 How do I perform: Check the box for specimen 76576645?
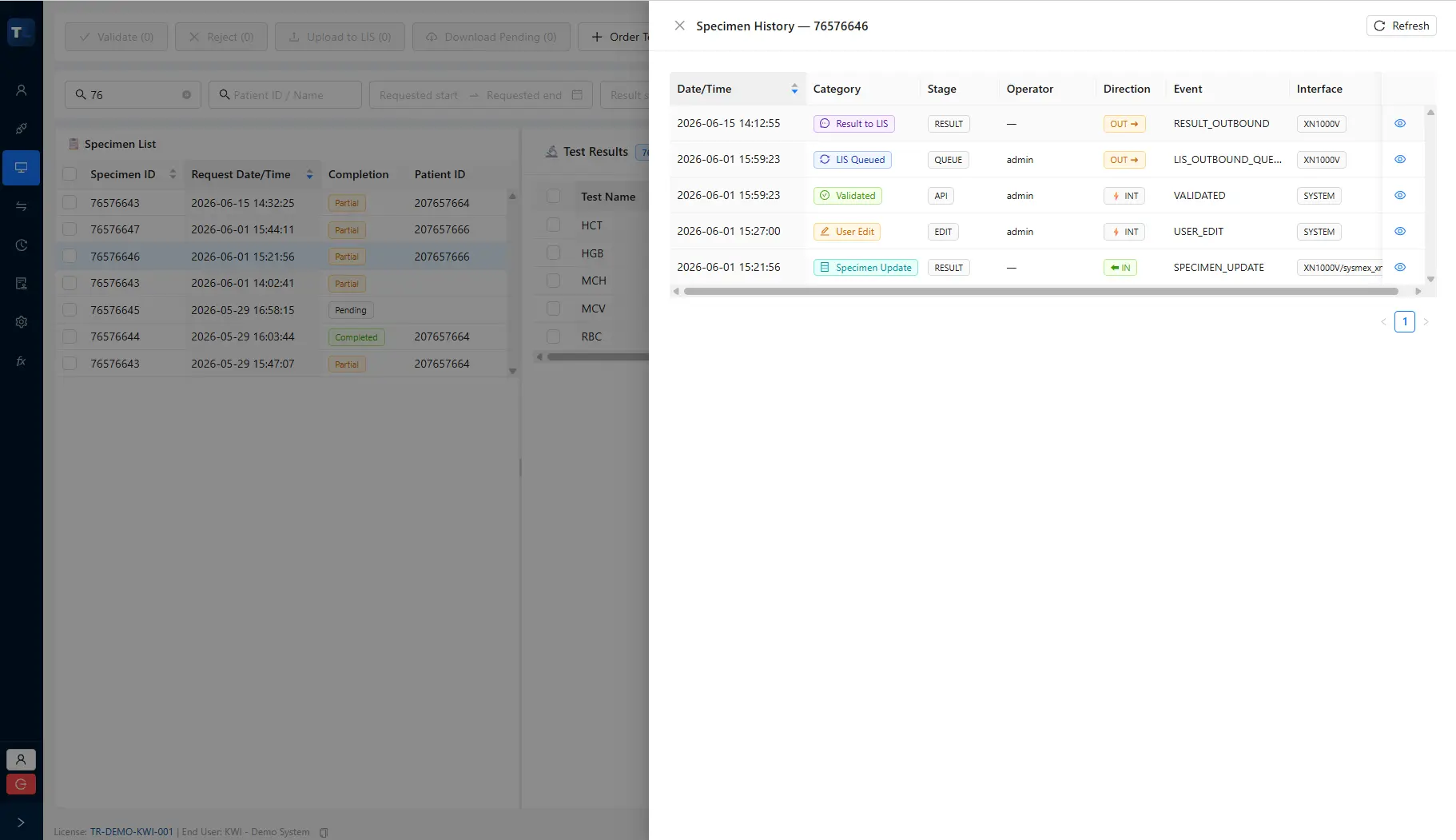(70, 310)
